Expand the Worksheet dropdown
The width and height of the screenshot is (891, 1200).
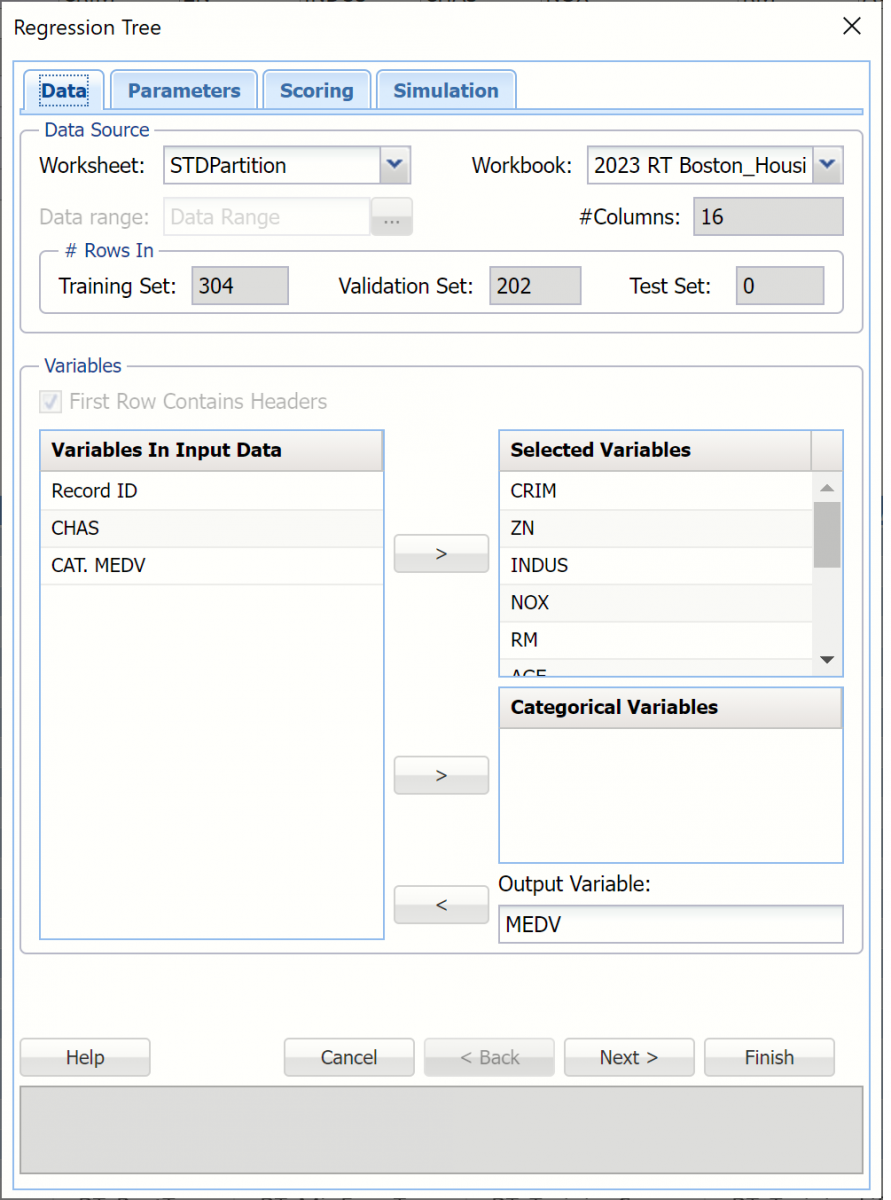coord(395,166)
